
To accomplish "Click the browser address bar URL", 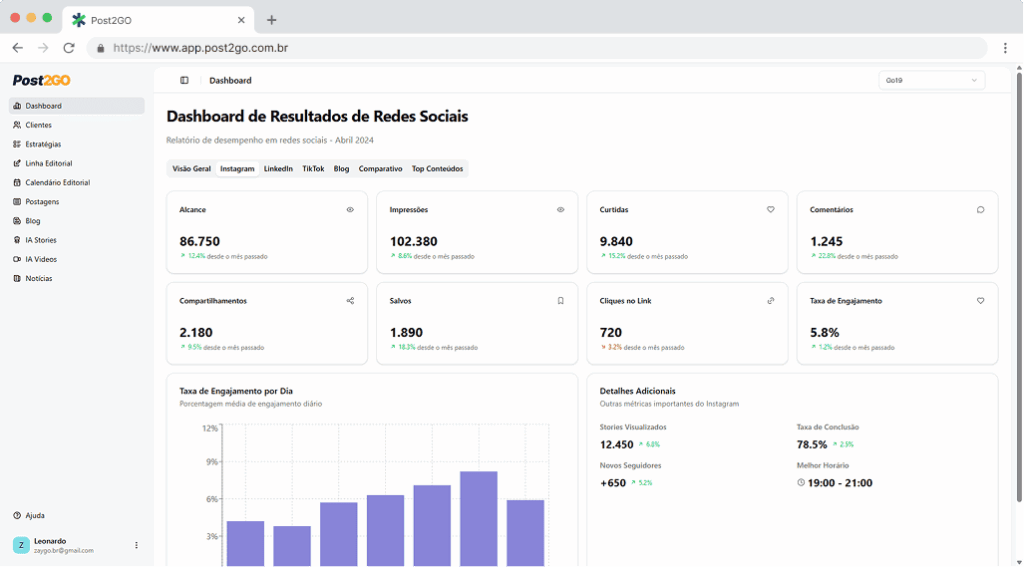I will pyautogui.click(x=200, y=48).
